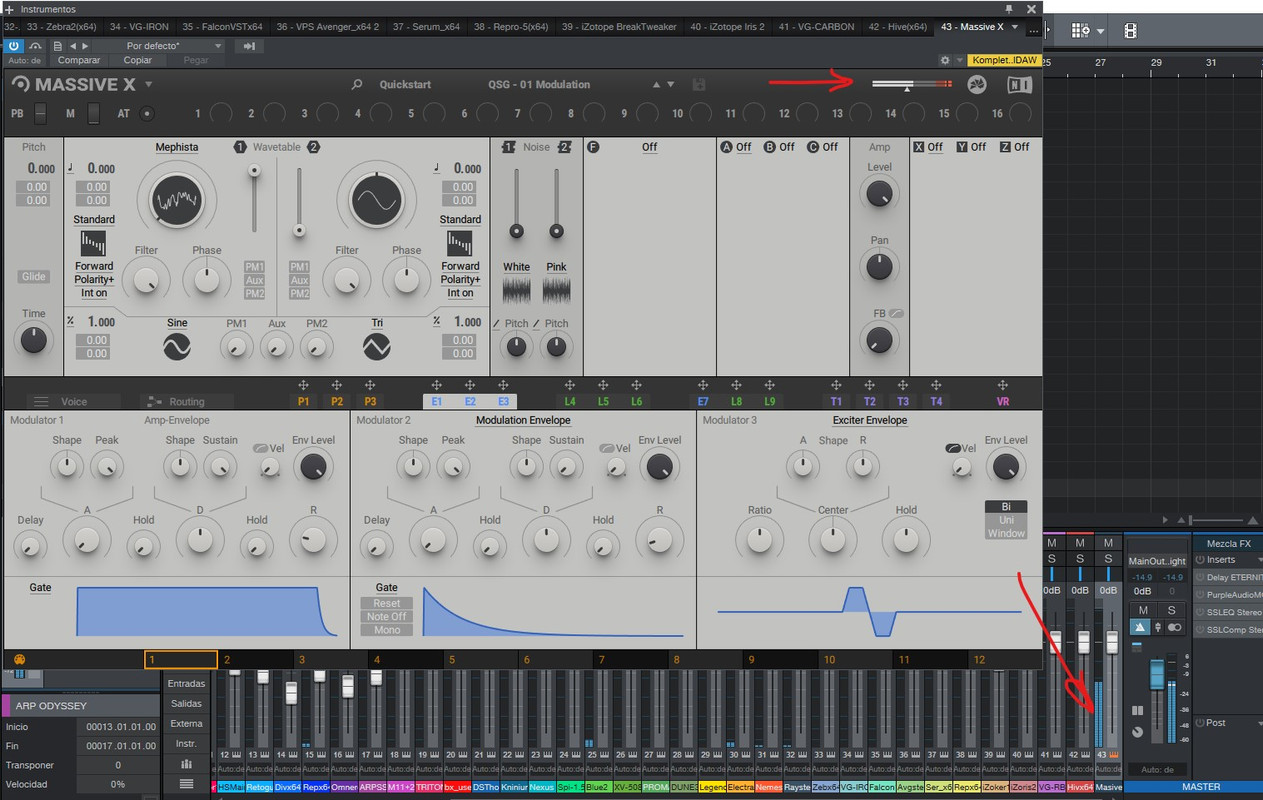Open the Por defecto preset dropdown
This screenshot has height=800, width=1263.
point(160,46)
